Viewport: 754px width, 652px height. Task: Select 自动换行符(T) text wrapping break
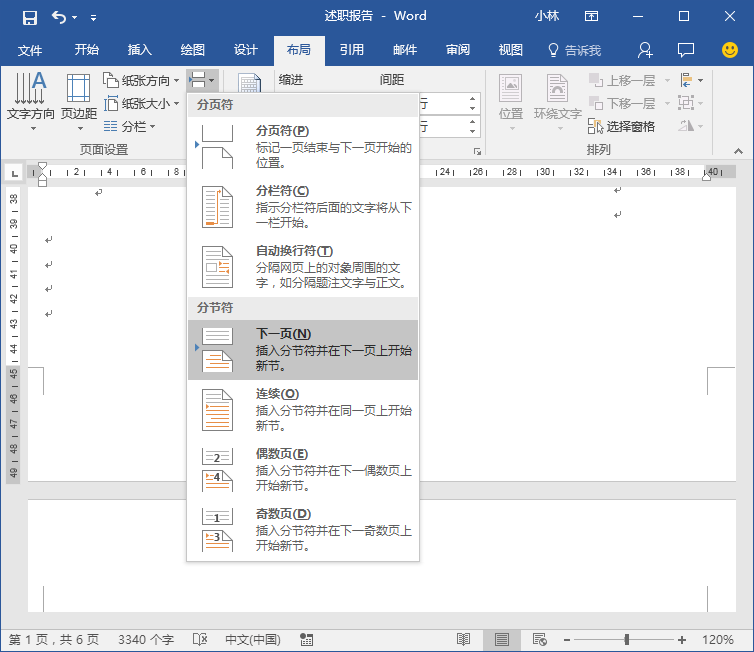tap(303, 267)
